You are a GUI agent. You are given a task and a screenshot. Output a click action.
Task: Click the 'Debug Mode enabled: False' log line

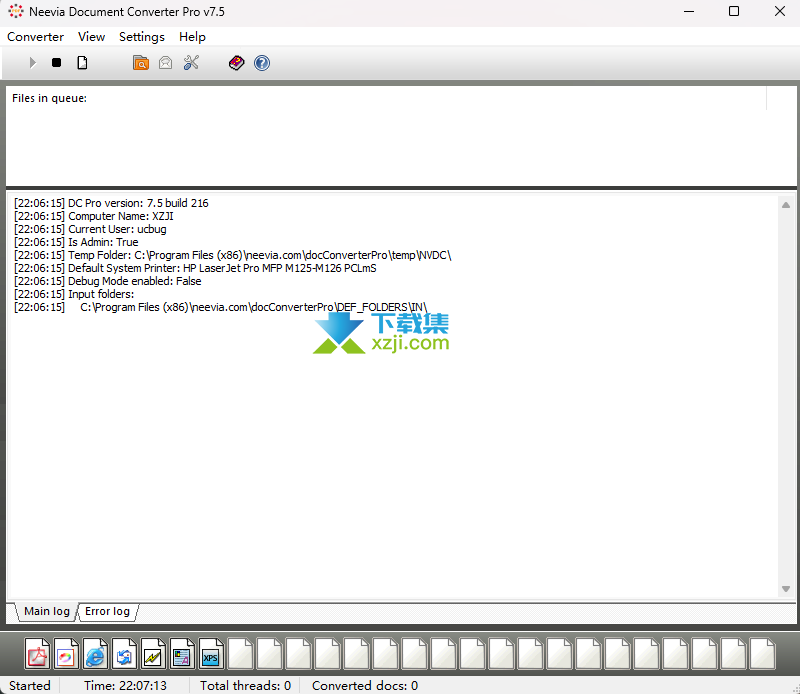coord(108,281)
